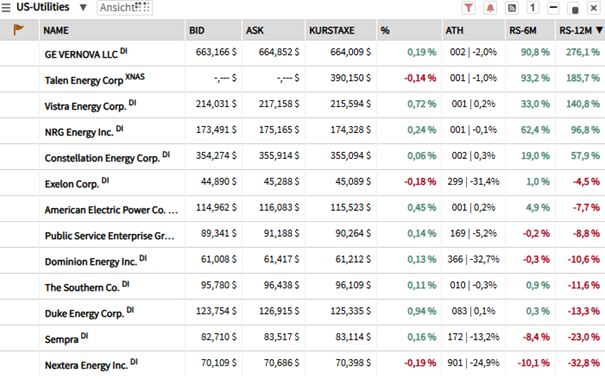Click the window group number 1 button
Image resolution: width=605 pixels, height=379 pixels.
pyautogui.click(x=533, y=8)
